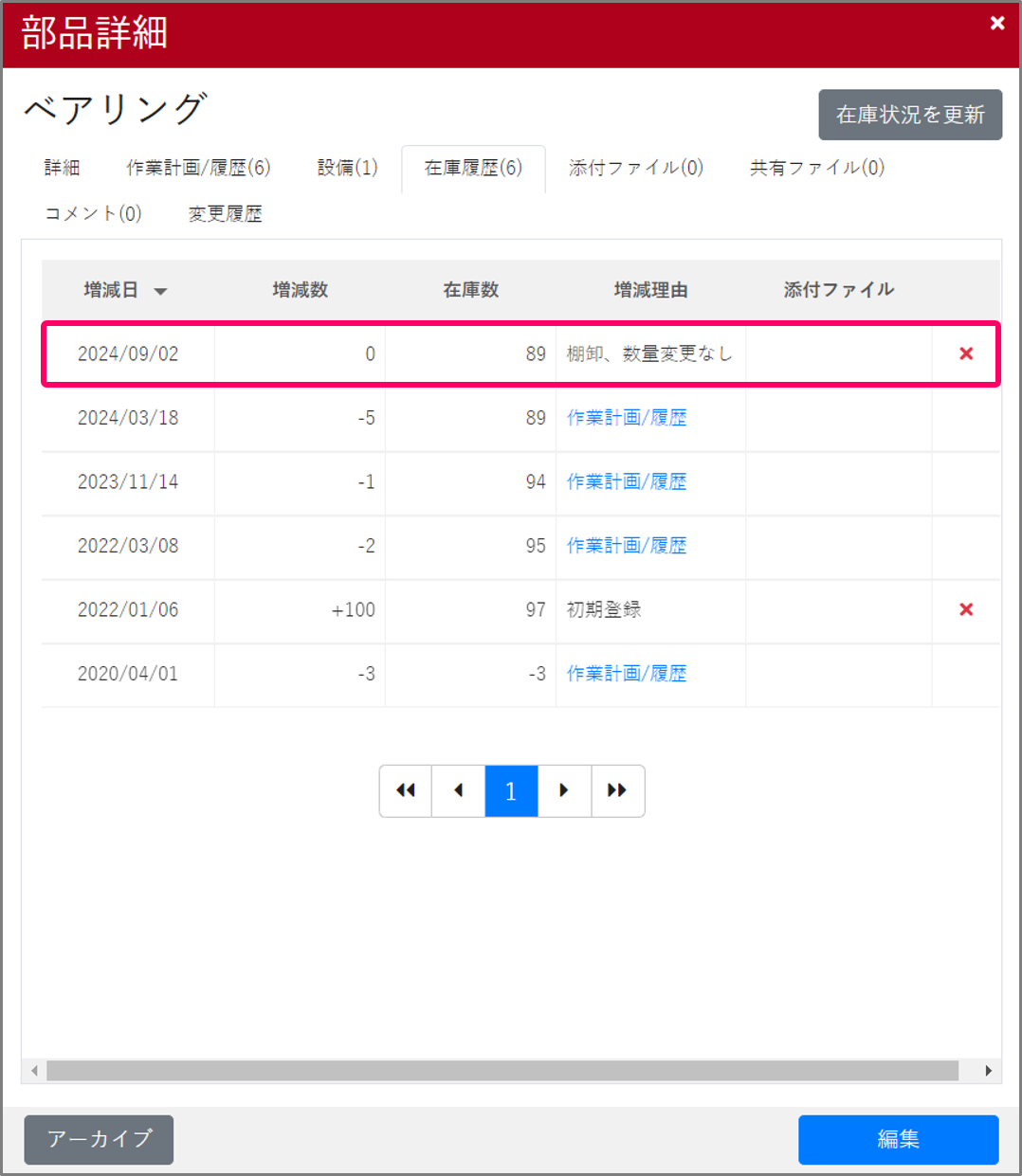
Task: Click the blue 編集 button
Action: pos(898,1139)
